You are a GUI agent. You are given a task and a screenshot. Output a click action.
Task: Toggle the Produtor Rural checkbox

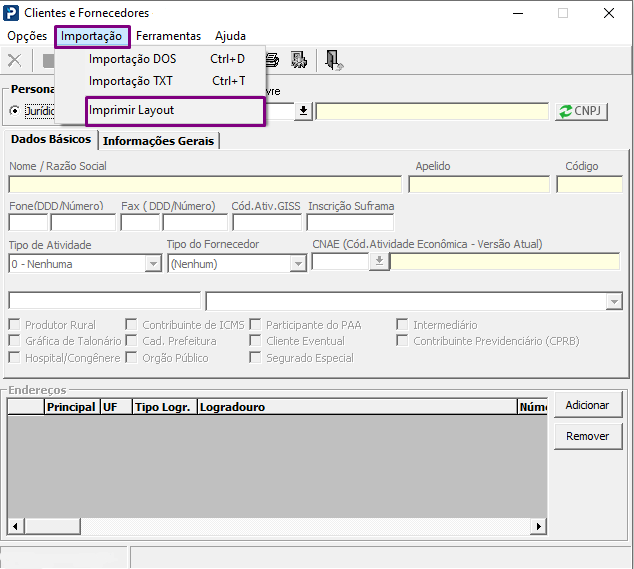(x=14, y=325)
